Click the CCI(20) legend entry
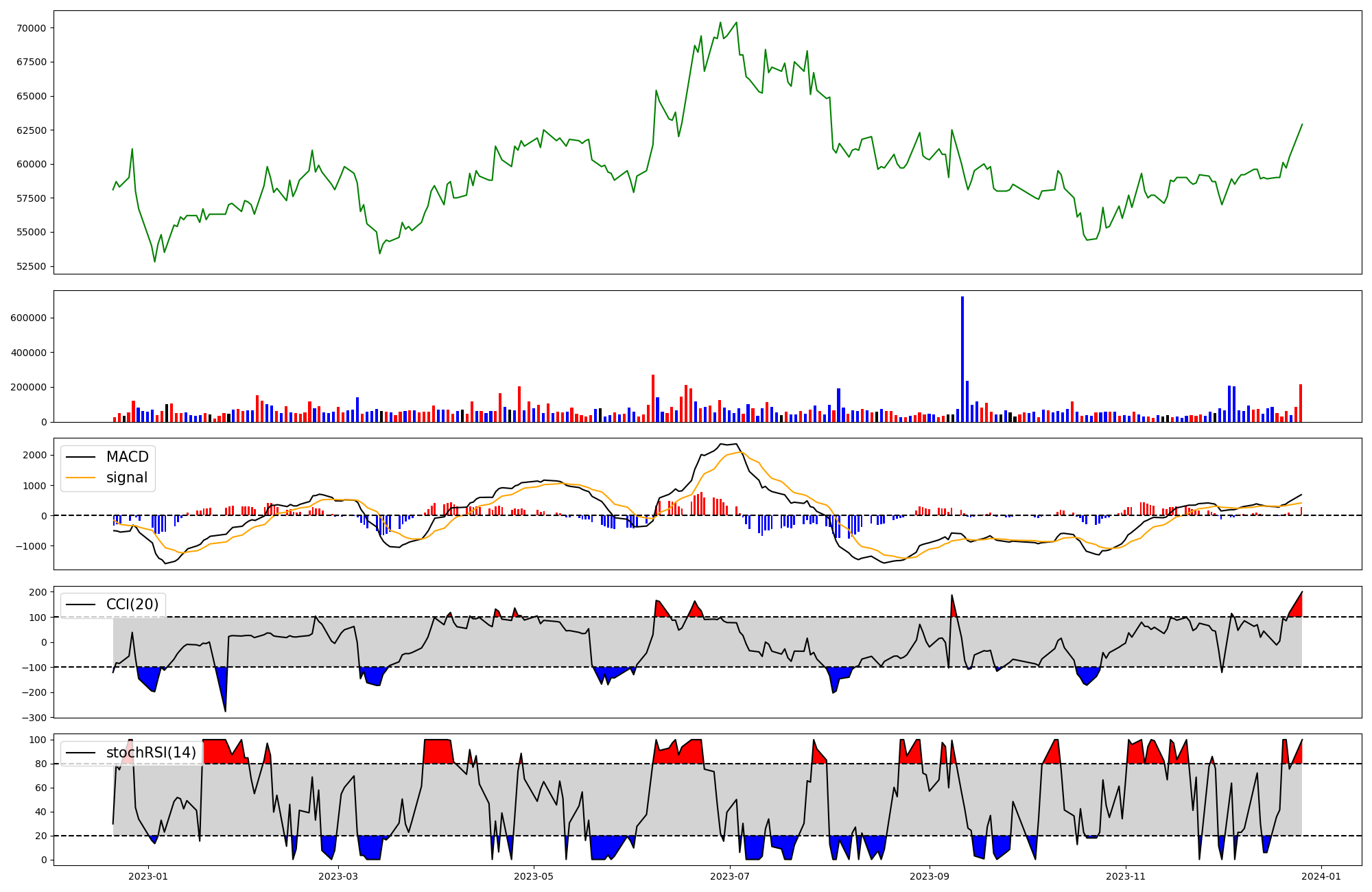 pyautogui.click(x=132, y=605)
